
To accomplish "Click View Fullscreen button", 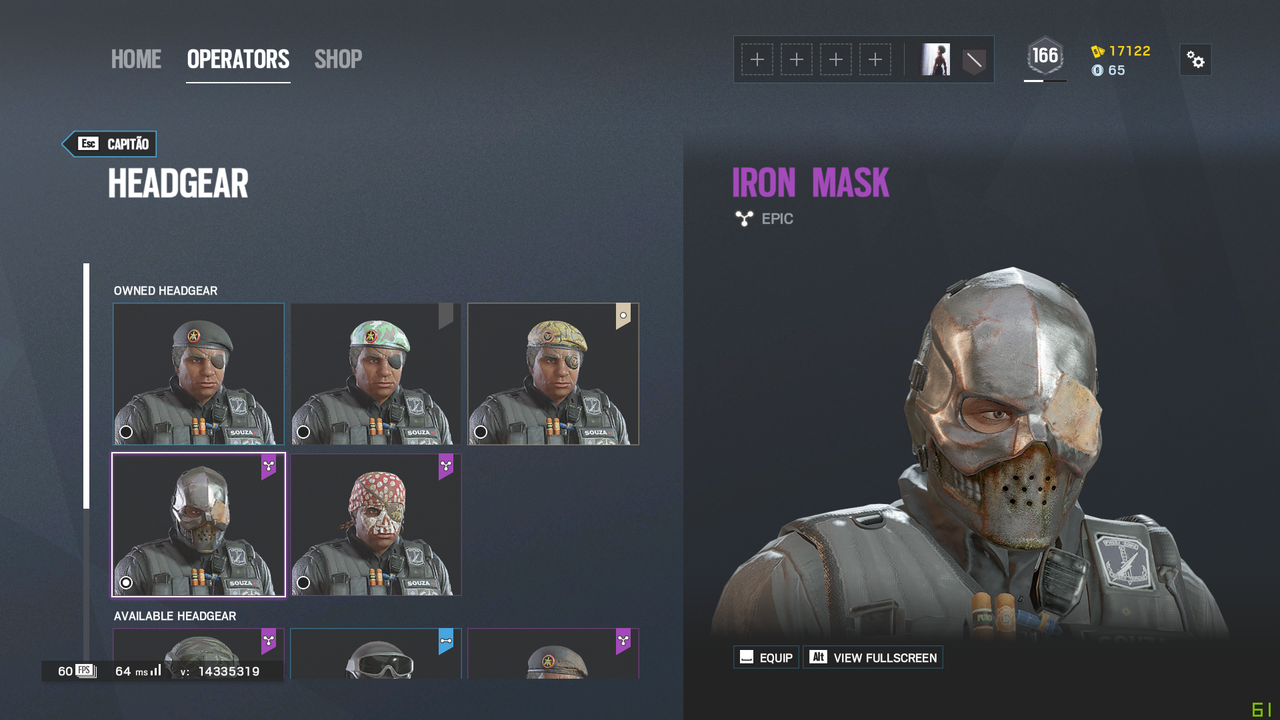I will 873,657.
